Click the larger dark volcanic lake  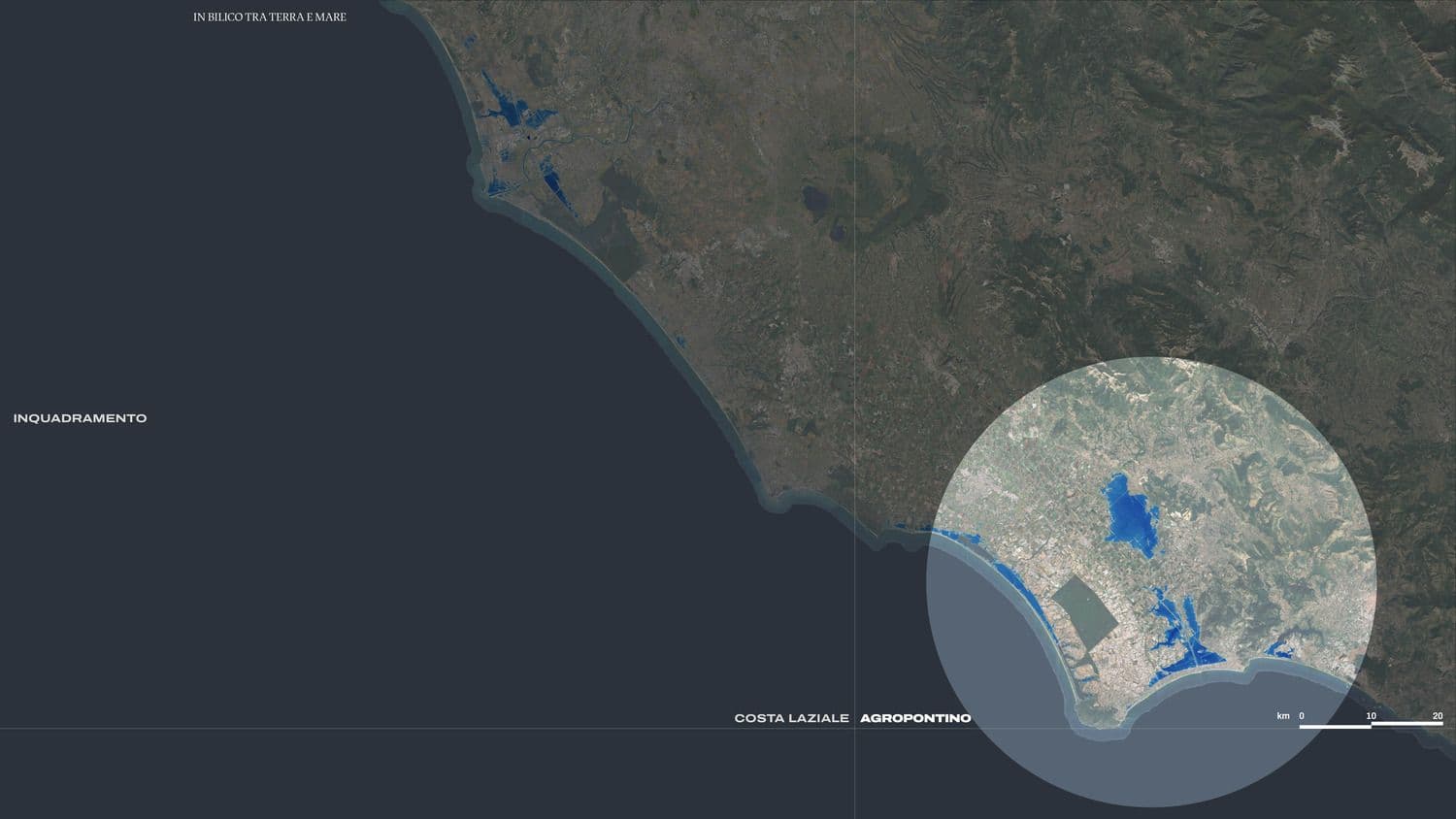(x=813, y=200)
